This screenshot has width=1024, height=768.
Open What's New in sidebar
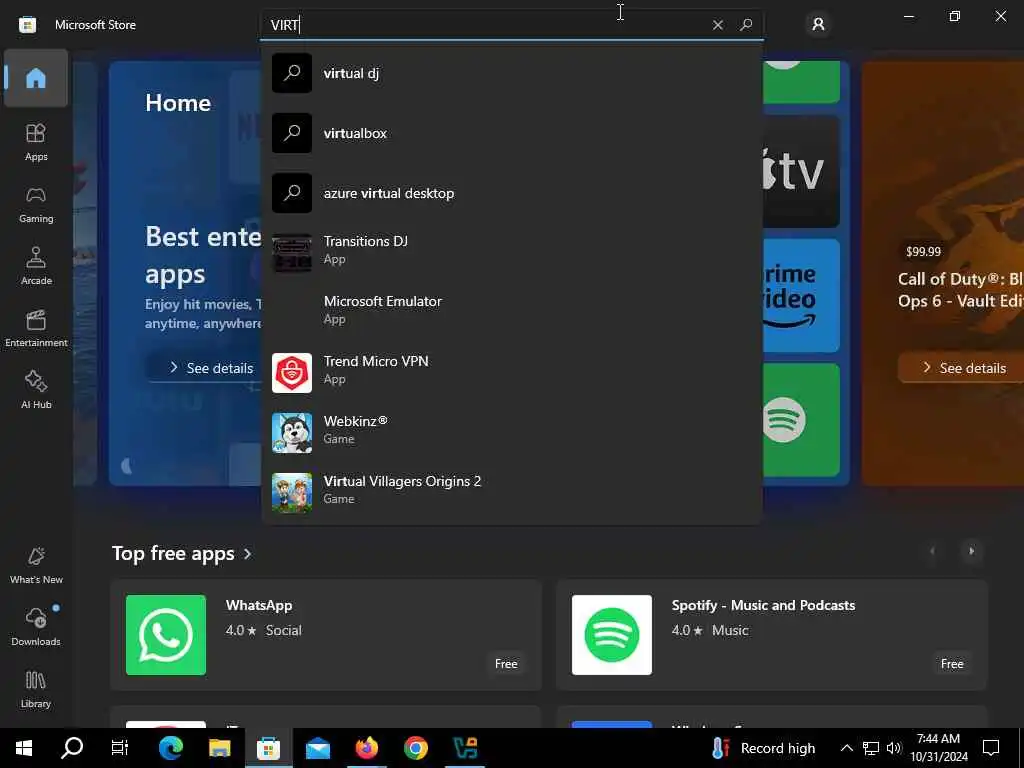[x=36, y=566]
